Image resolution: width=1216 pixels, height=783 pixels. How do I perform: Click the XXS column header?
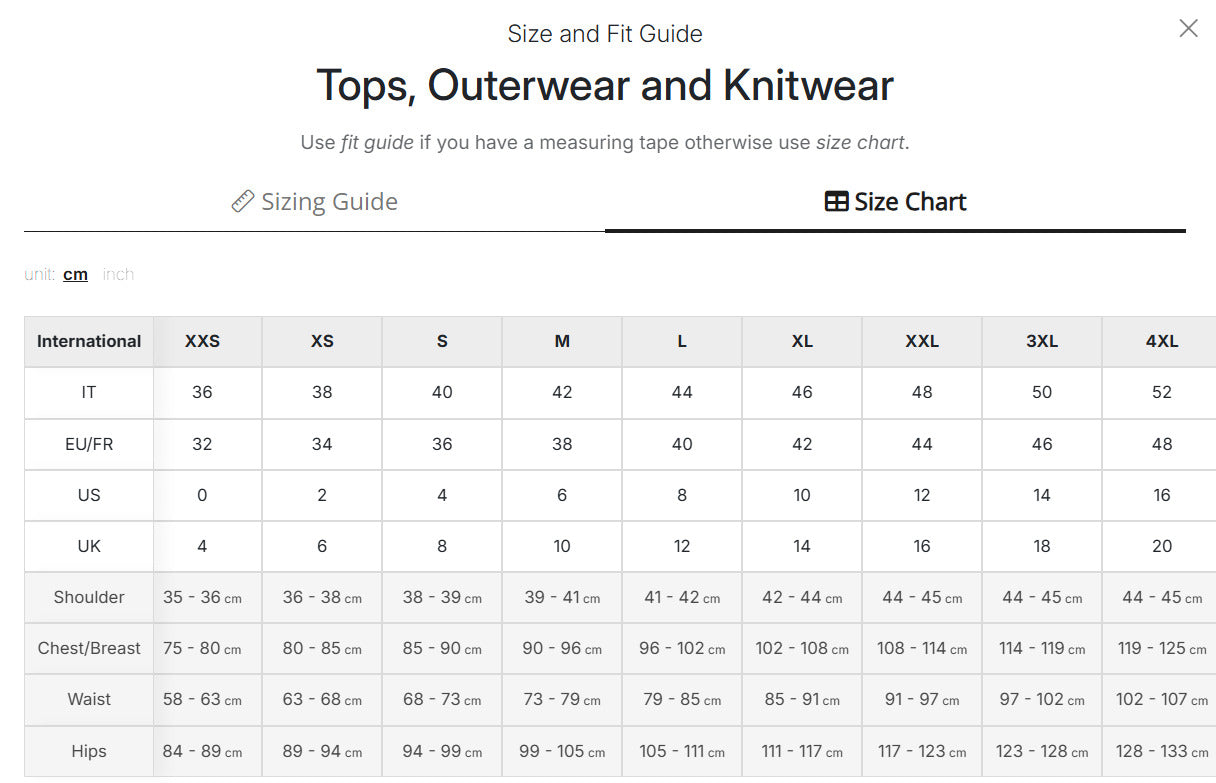coord(202,341)
